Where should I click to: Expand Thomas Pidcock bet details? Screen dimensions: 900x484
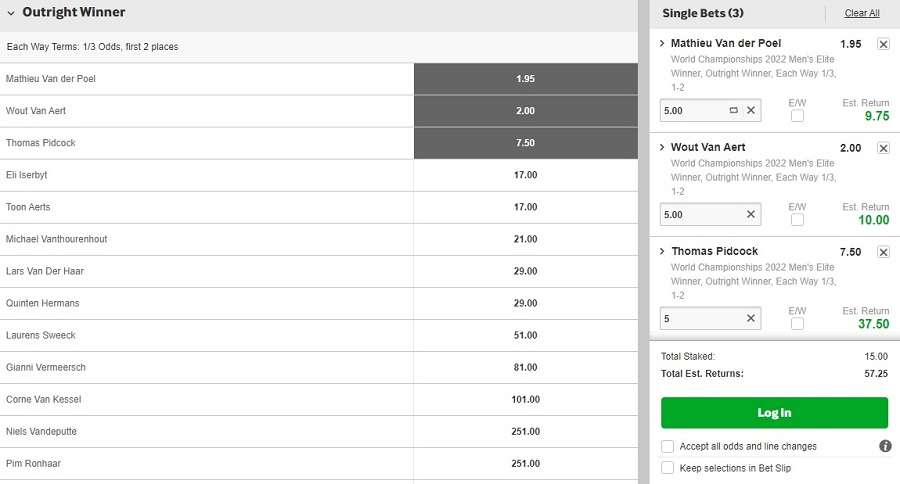pos(662,251)
